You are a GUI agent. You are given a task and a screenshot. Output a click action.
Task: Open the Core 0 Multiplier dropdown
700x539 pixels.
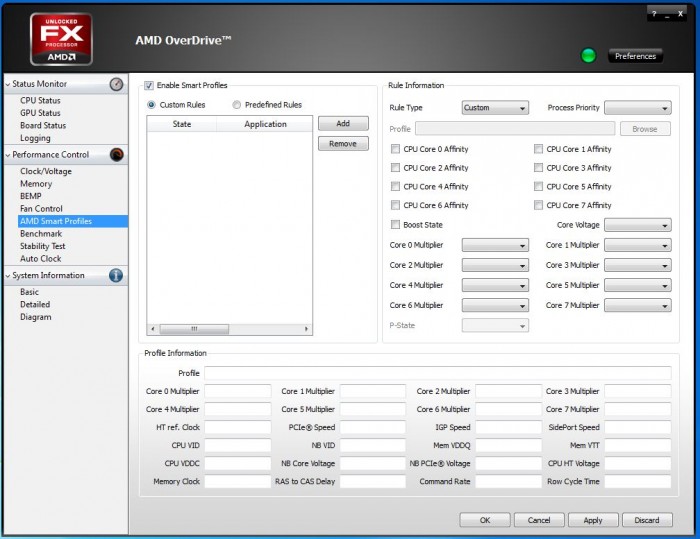click(x=495, y=245)
